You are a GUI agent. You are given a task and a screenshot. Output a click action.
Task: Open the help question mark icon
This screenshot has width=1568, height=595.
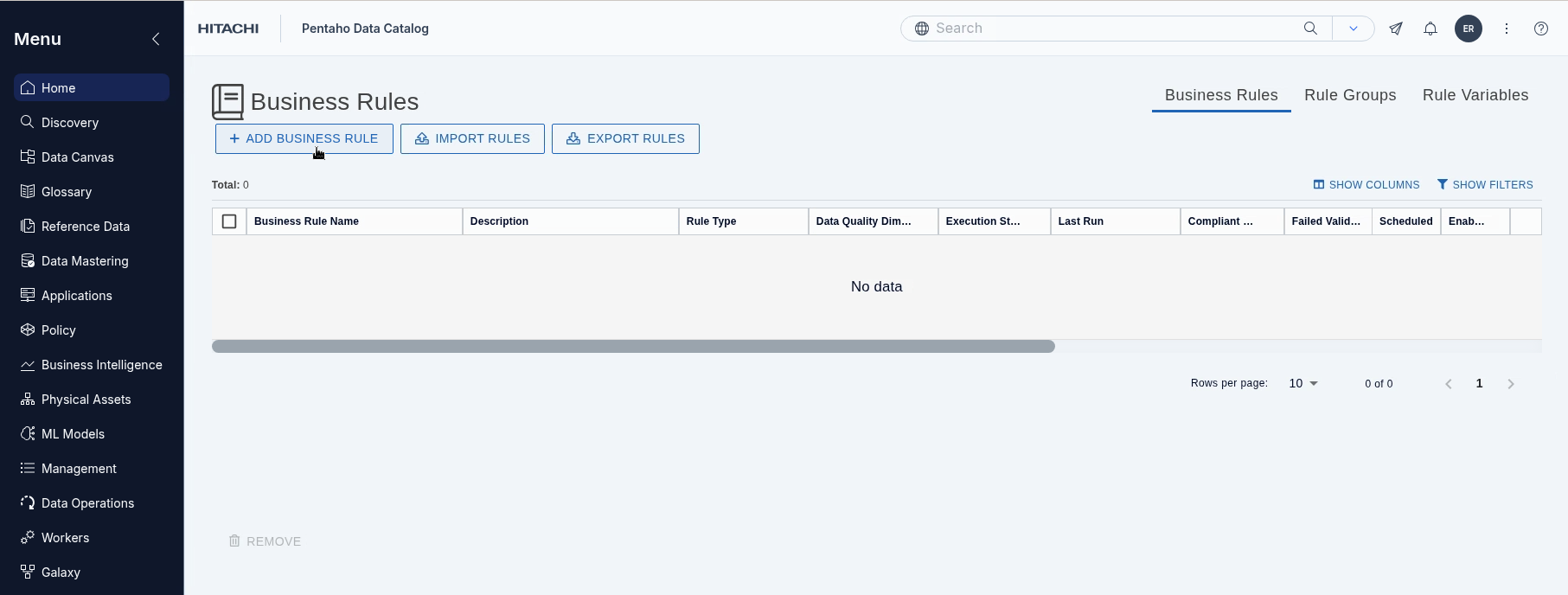tap(1541, 29)
